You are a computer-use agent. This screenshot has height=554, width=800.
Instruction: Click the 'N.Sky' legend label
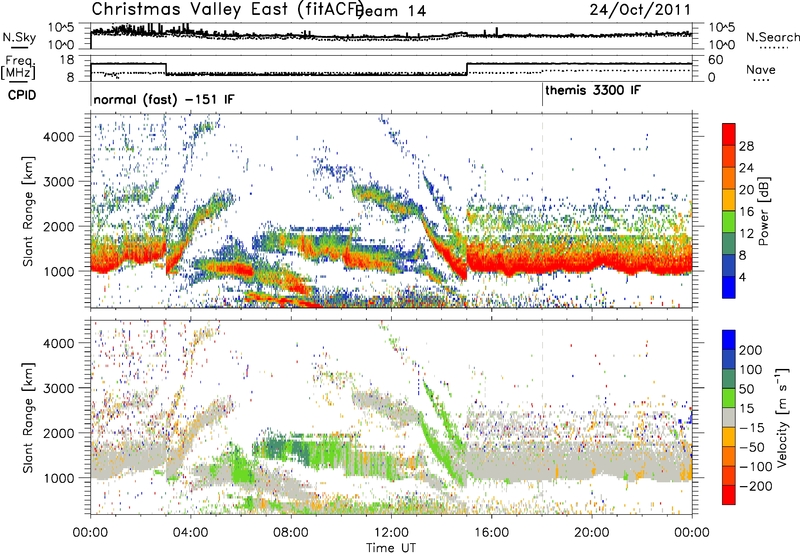tap(19, 37)
